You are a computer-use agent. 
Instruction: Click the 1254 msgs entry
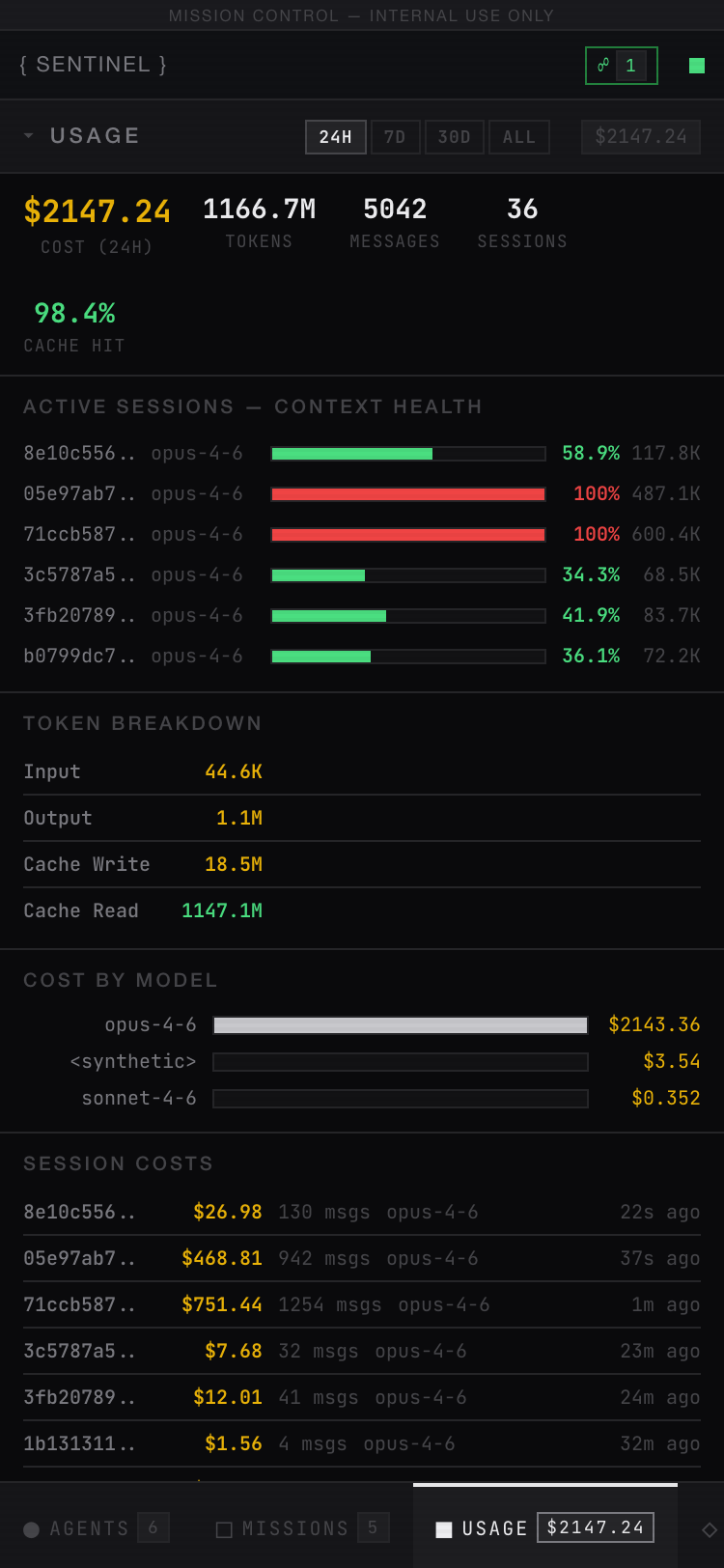point(330,1305)
